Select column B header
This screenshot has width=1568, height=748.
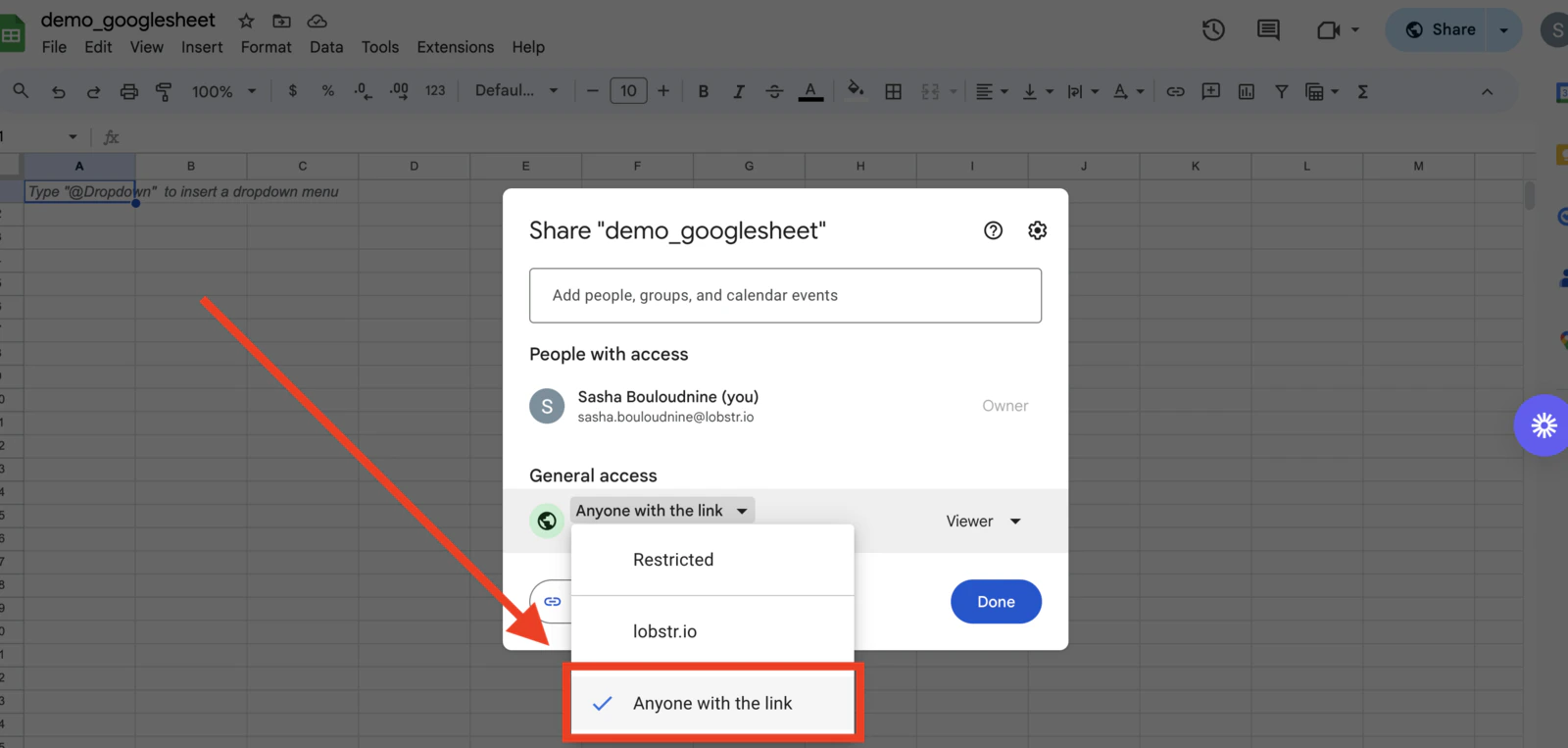[191, 166]
